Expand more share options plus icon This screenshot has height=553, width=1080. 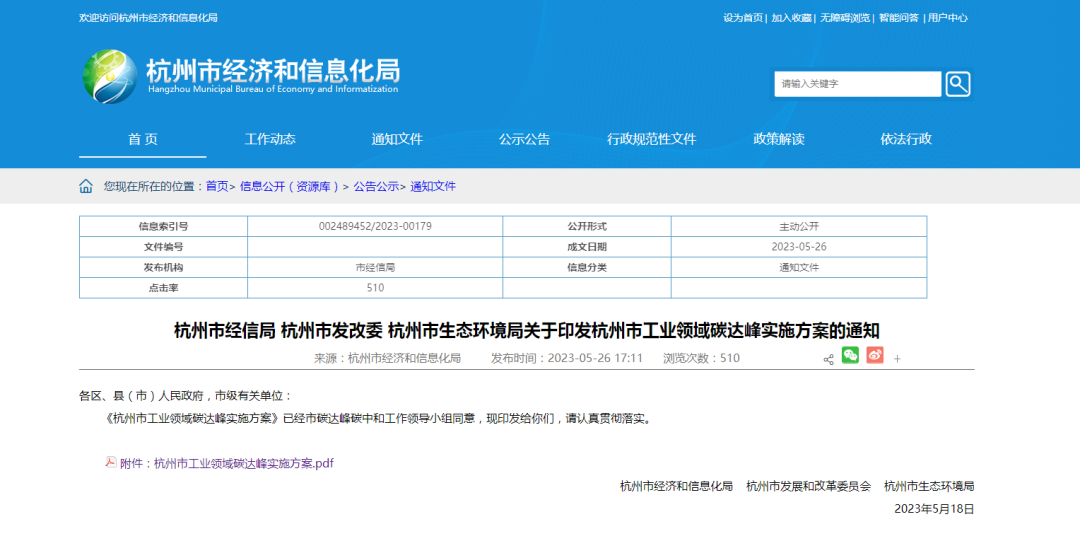click(897, 359)
